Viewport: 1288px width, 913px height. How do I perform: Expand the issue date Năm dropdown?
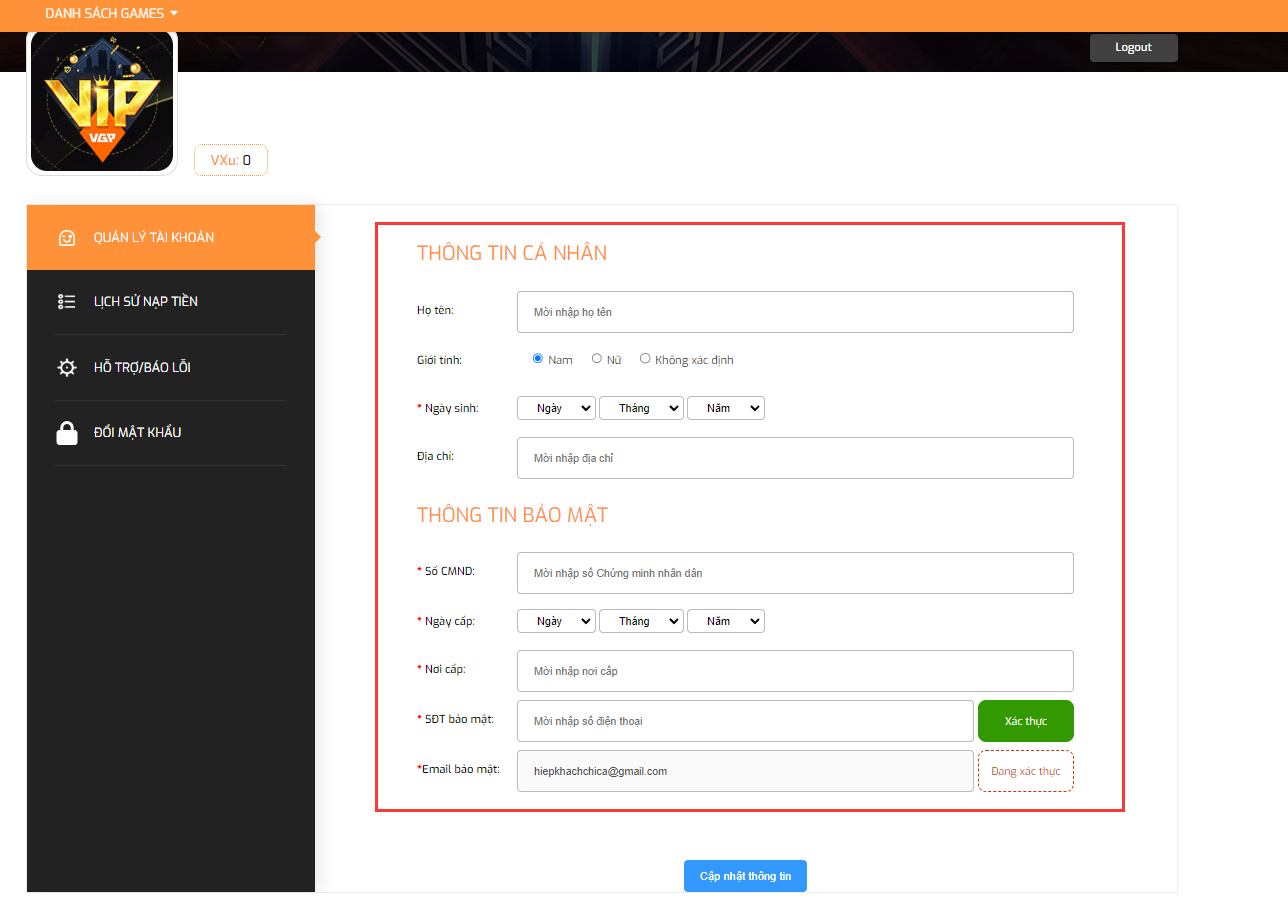pyautogui.click(x=725, y=621)
